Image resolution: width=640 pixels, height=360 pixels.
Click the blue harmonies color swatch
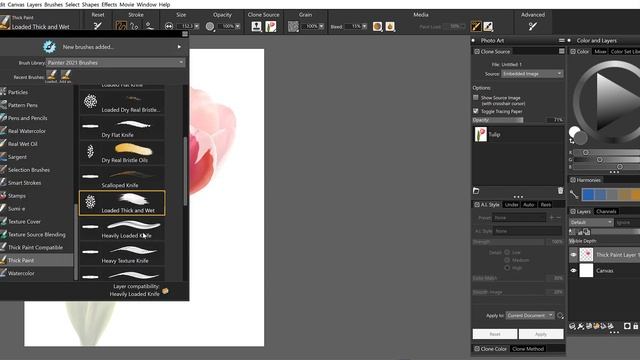[x=588, y=195]
